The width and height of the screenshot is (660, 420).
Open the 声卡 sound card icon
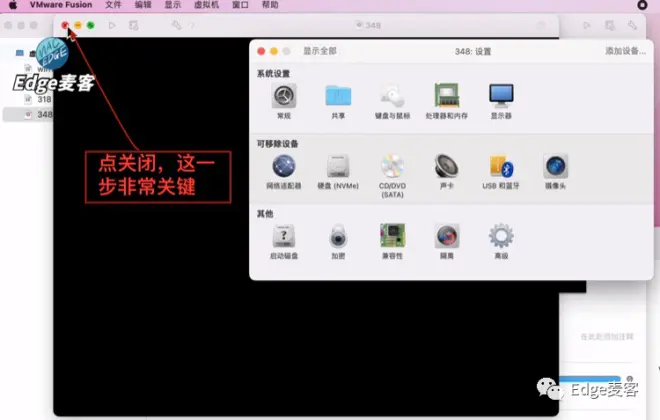(x=447, y=166)
